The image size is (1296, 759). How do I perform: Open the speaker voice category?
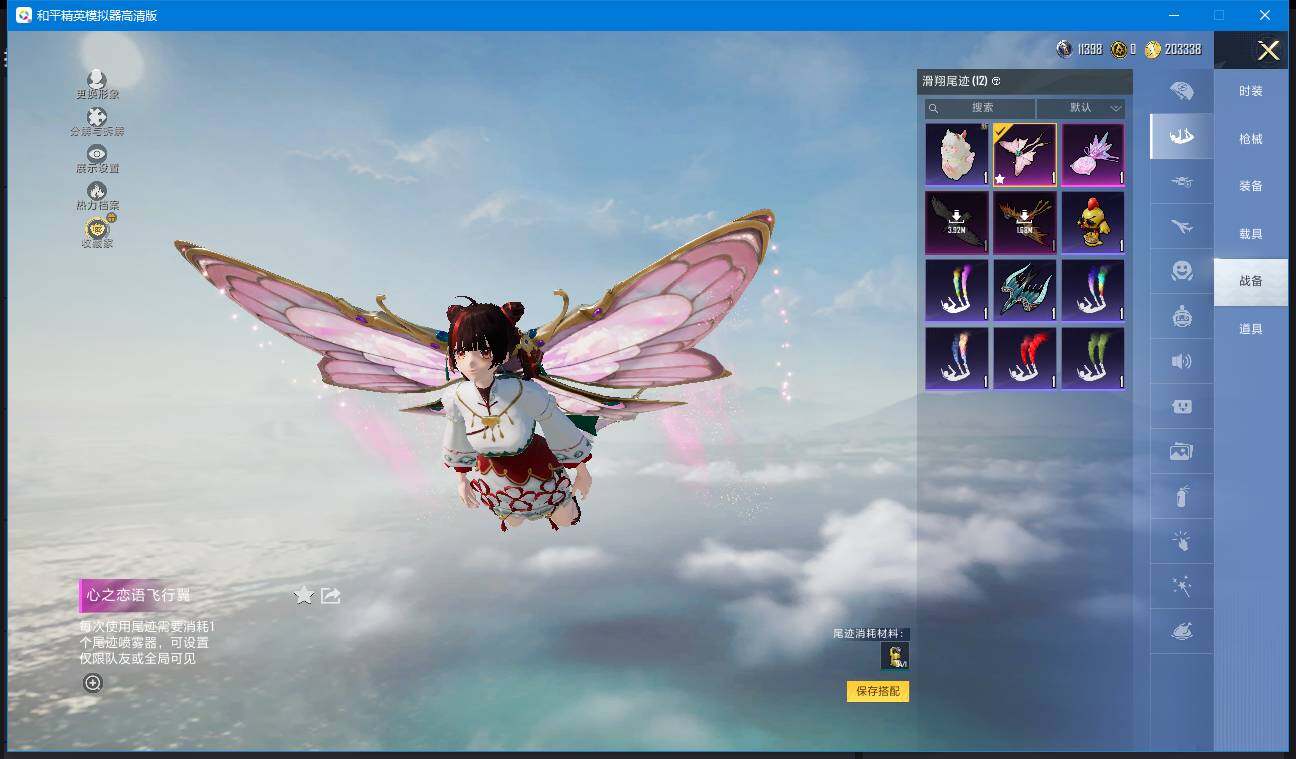click(1181, 361)
